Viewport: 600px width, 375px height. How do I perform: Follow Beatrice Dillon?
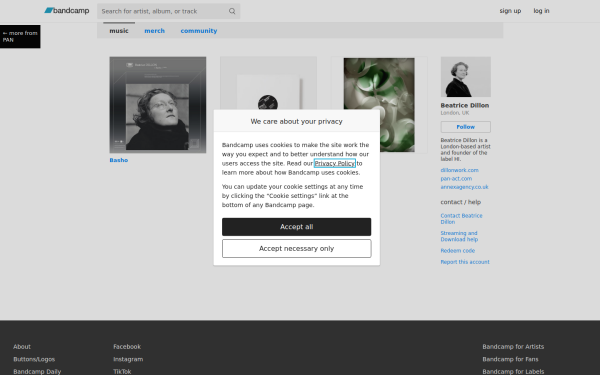click(x=465, y=127)
